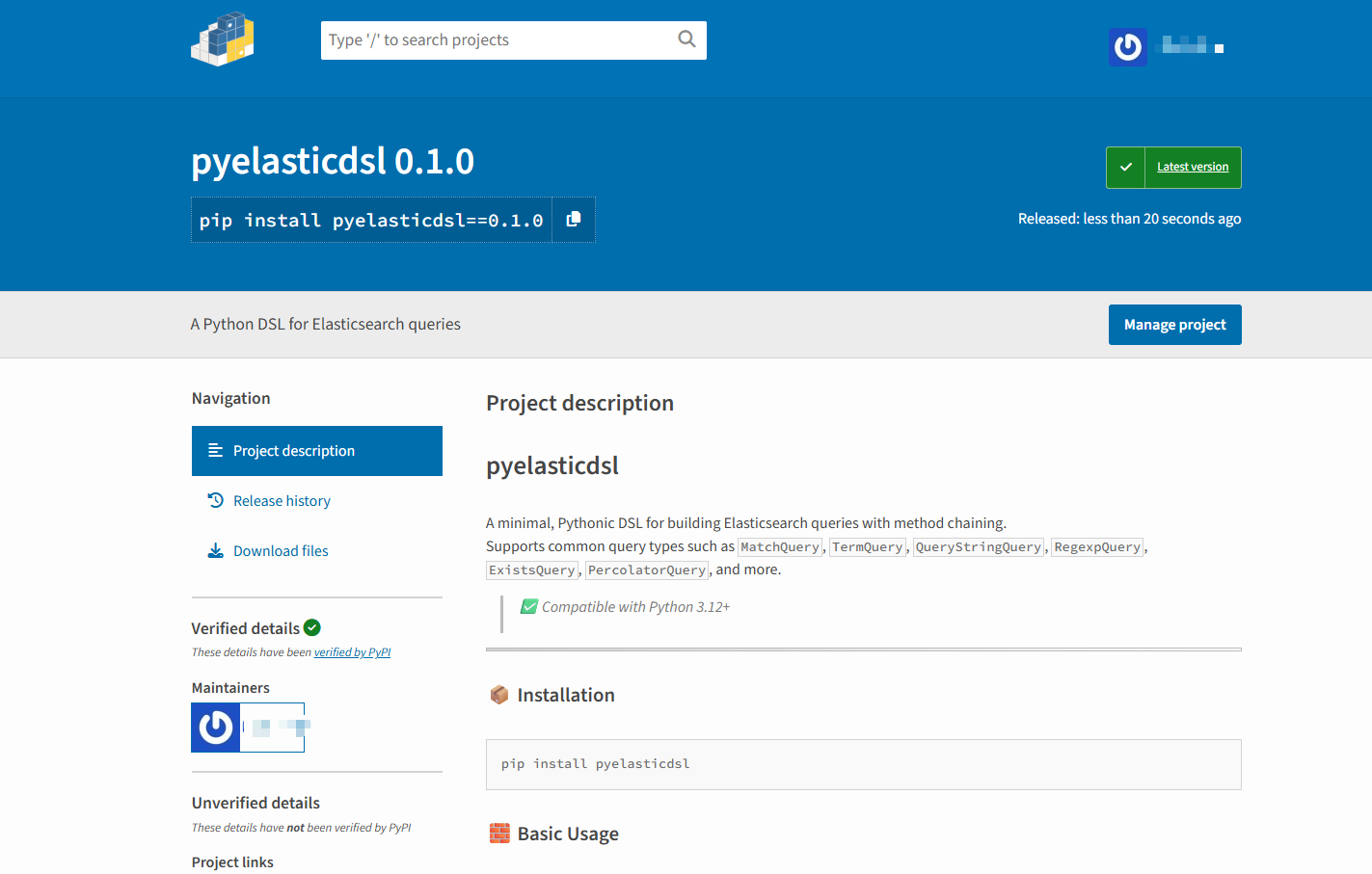Select pip install pyelasticdsl==0.1.0 text

[371, 221]
